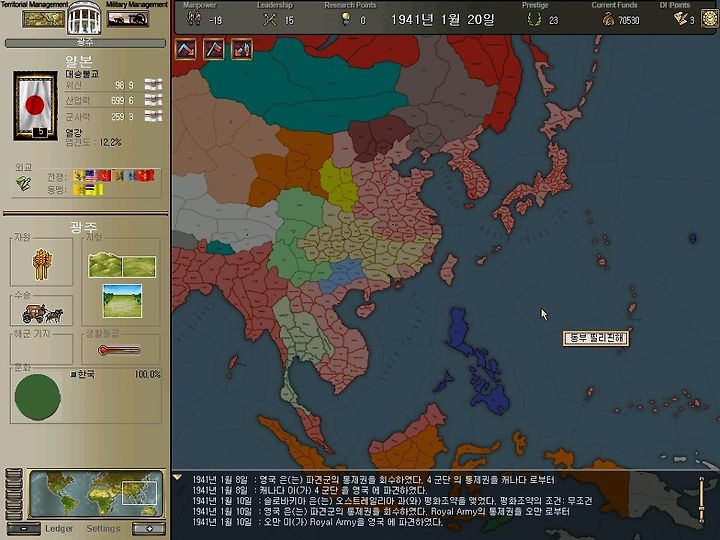Zoom in with the plus button

coord(149,529)
